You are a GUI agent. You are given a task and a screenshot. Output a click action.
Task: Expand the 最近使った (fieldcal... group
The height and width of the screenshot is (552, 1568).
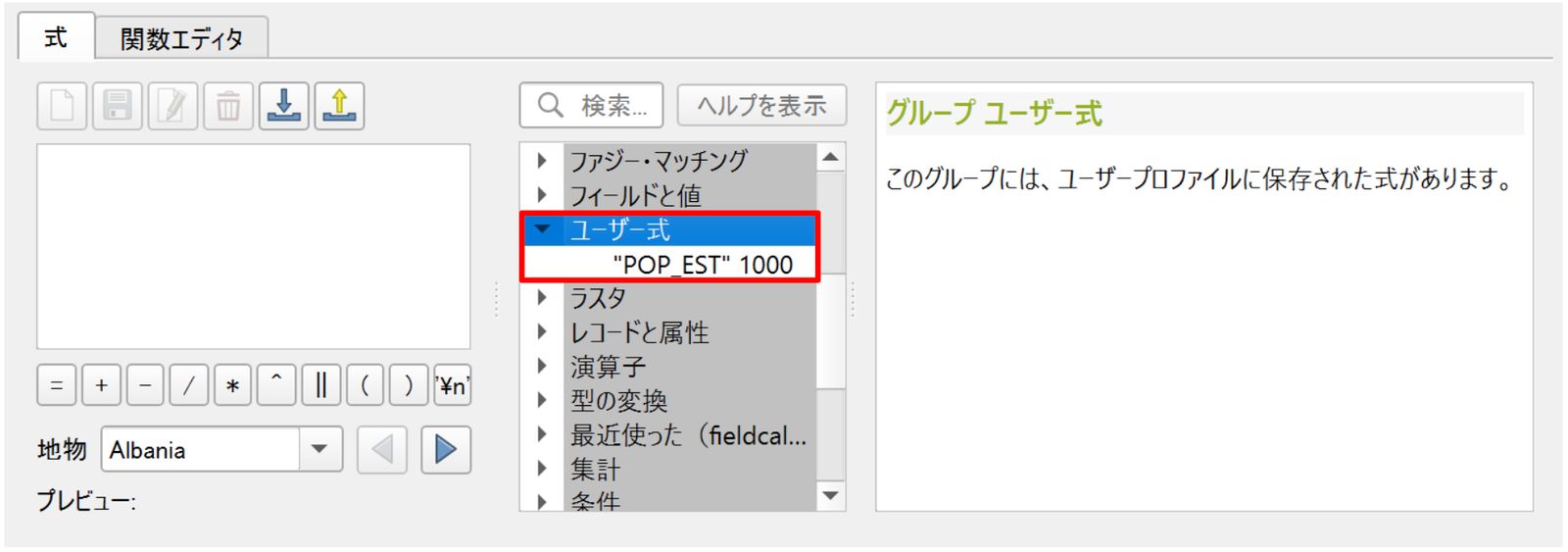pos(542,434)
